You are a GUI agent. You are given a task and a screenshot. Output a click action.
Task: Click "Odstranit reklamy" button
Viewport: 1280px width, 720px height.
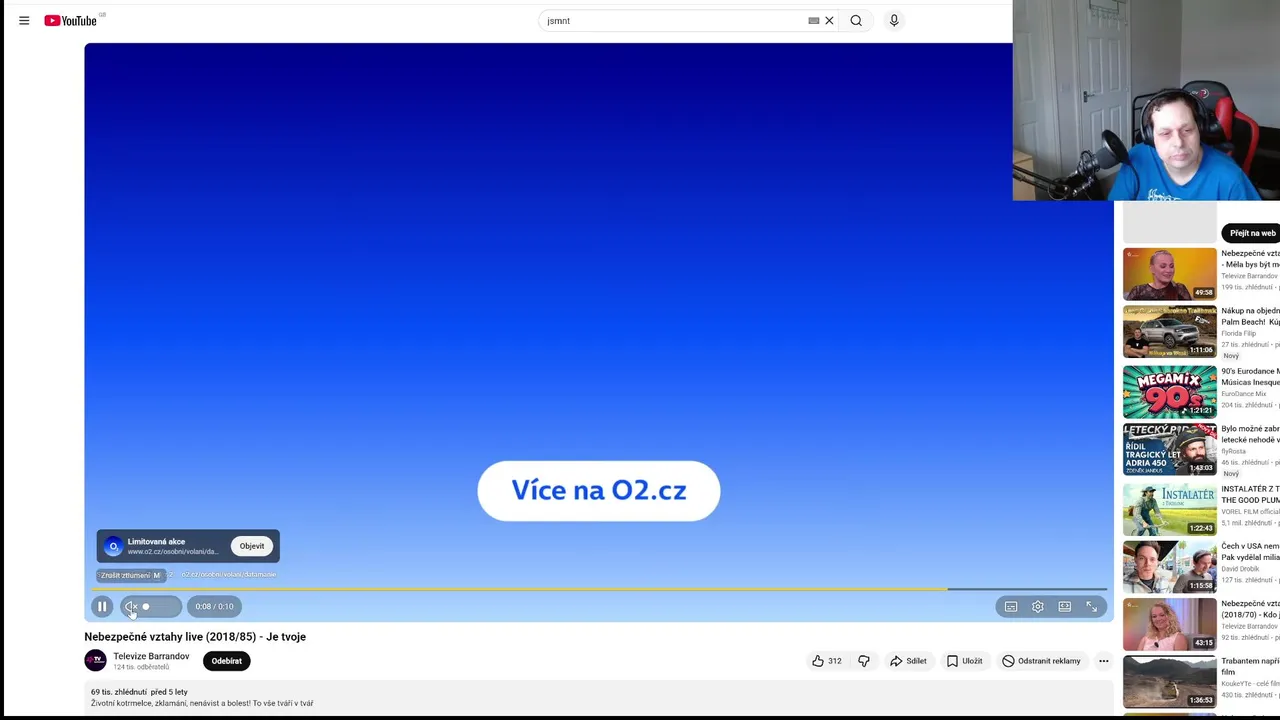[1041, 660]
